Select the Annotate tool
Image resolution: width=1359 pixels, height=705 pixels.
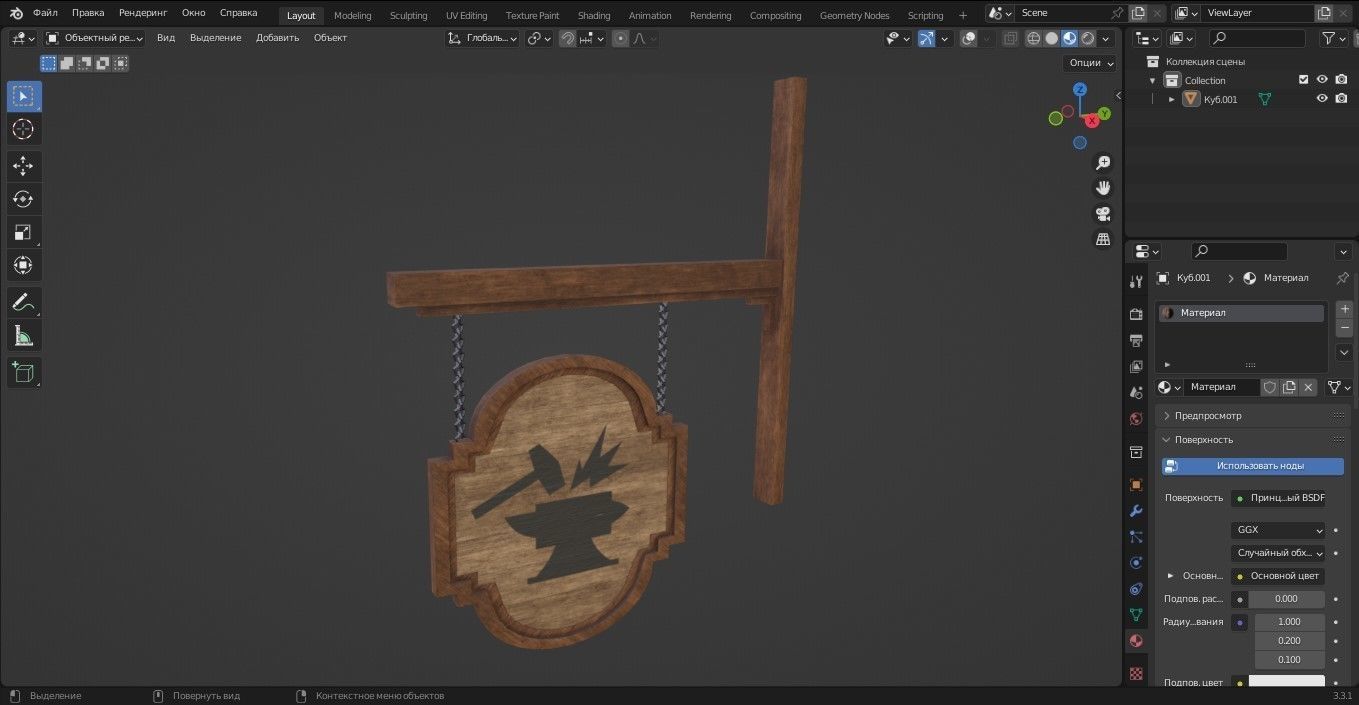(23, 302)
